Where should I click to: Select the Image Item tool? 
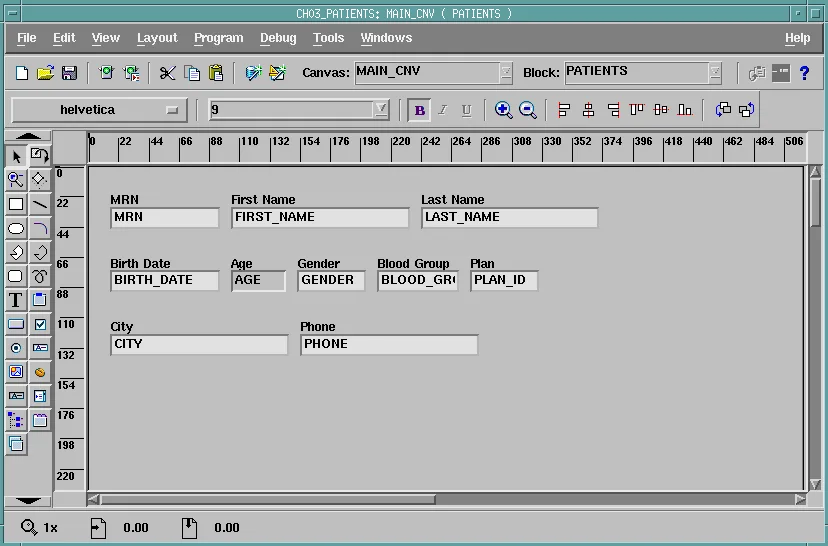[16, 372]
